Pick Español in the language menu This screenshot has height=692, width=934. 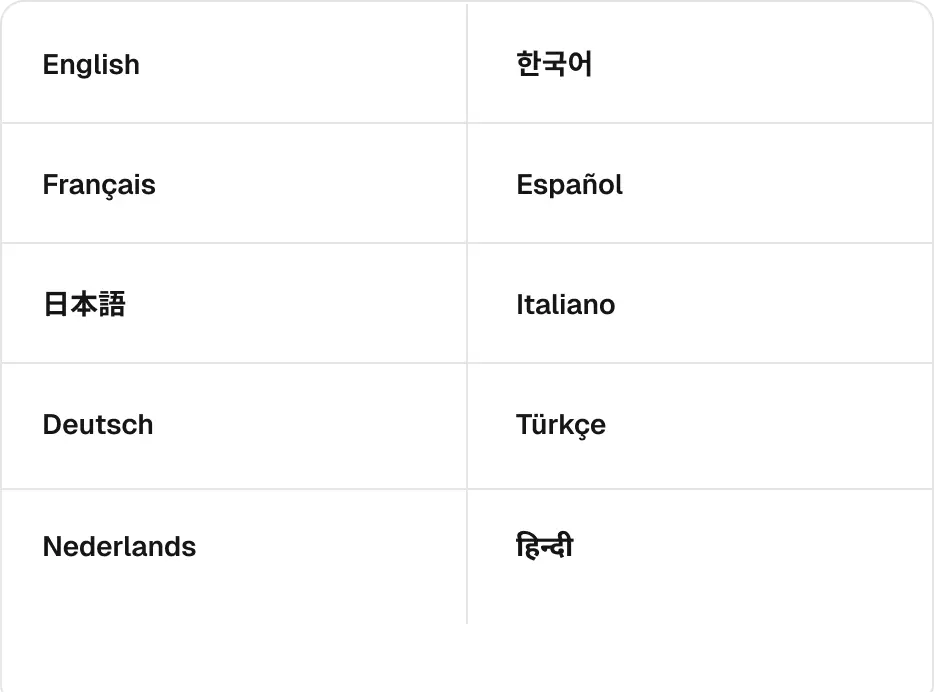pyautogui.click(x=569, y=185)
